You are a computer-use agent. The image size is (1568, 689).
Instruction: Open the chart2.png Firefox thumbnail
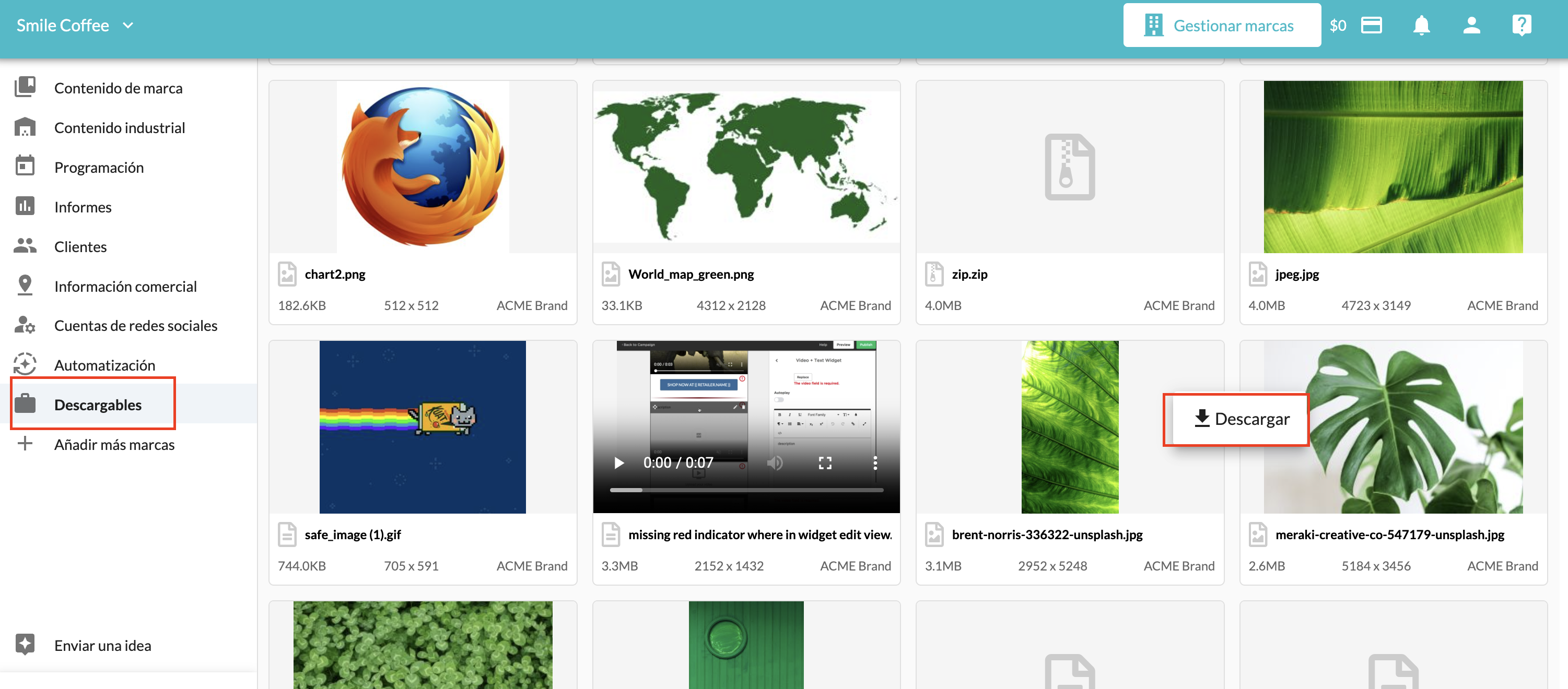click(x=423, y=167)
